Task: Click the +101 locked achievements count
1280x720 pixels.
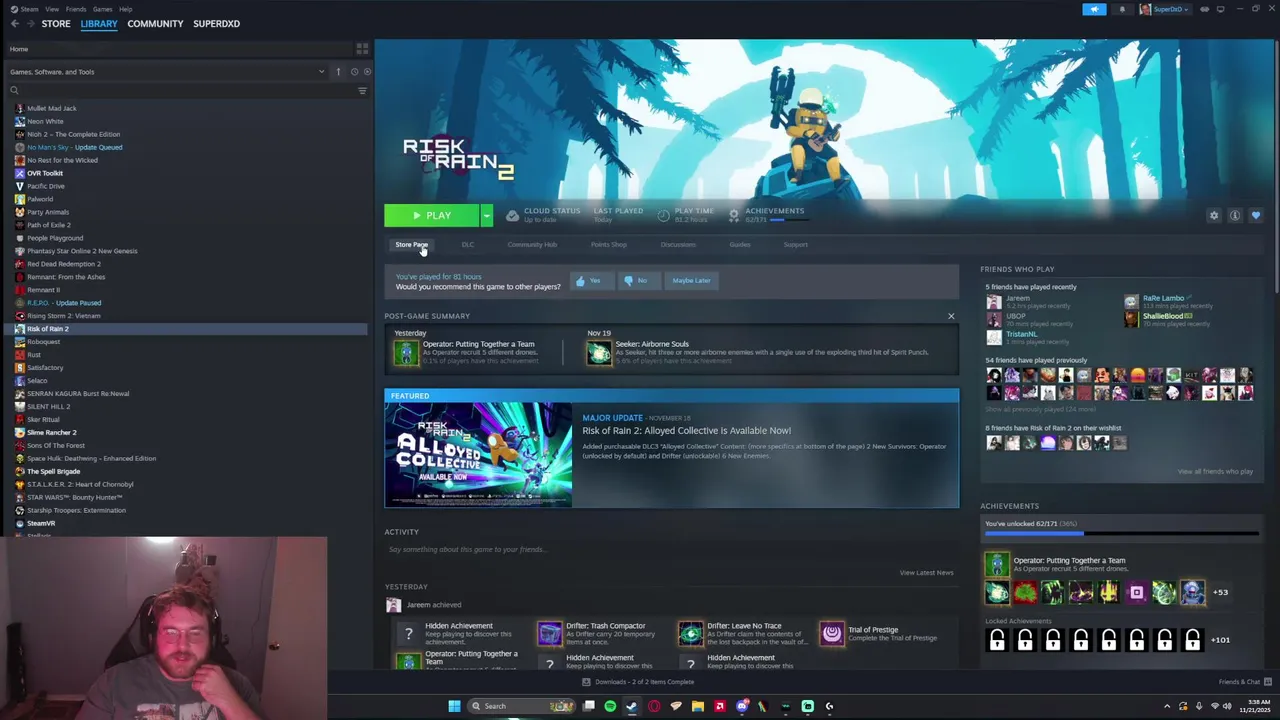Action: [x=1220, y=640]
